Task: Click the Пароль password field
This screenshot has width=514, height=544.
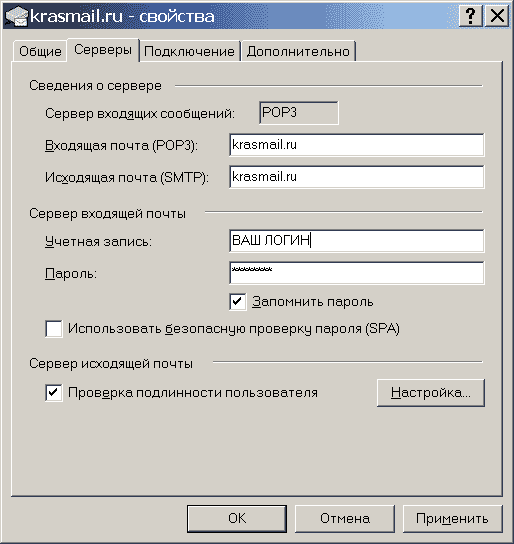Action: pyautogui.click(x=357, y=273)
